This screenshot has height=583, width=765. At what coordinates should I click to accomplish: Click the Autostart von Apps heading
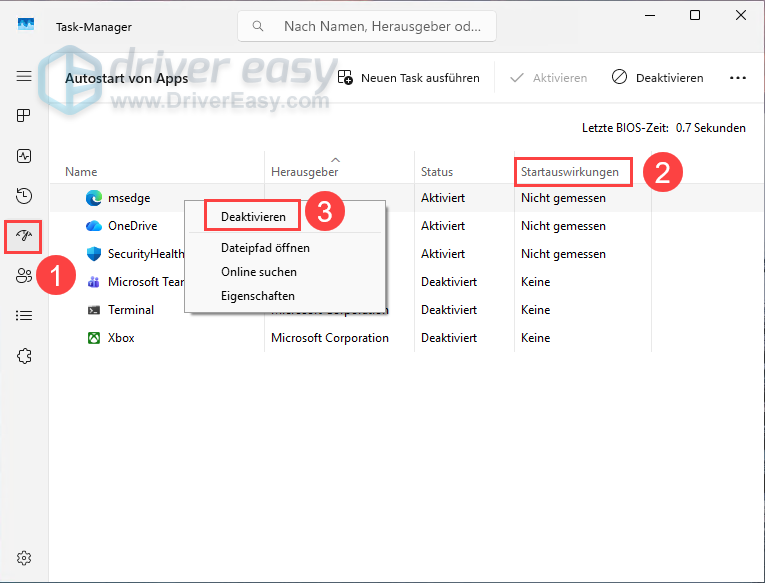(126, 78)
